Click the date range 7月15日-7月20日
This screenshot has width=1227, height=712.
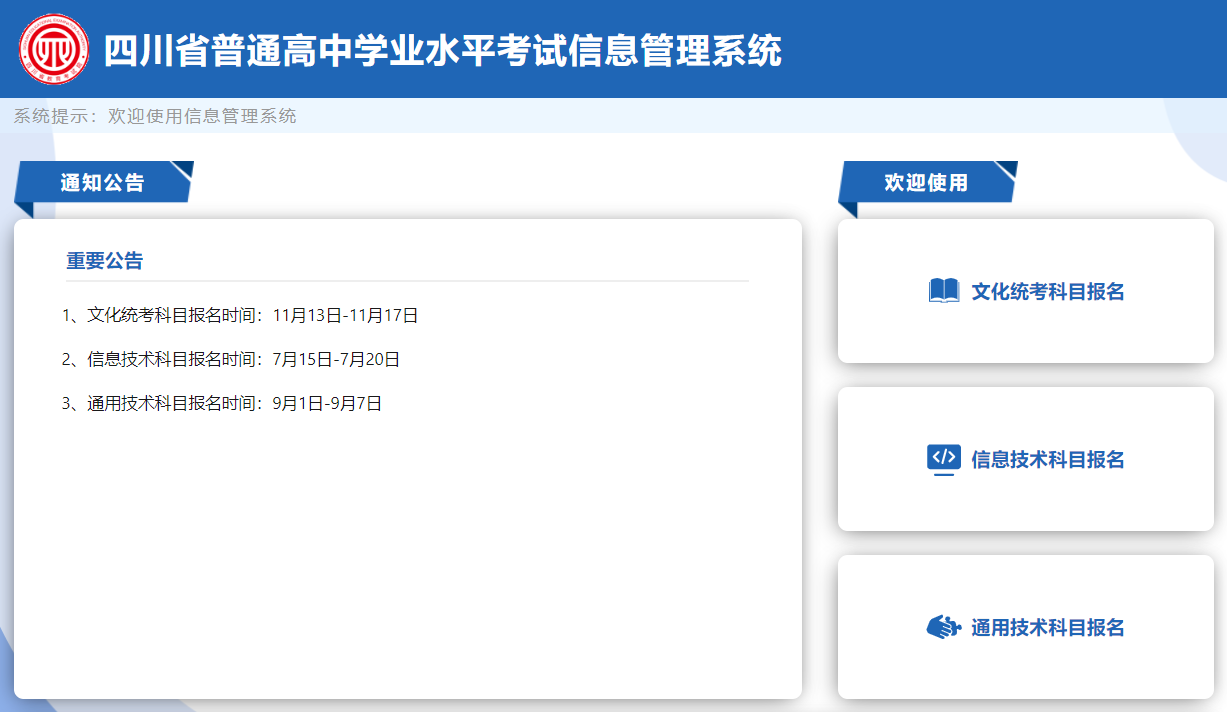pos(336,360)
